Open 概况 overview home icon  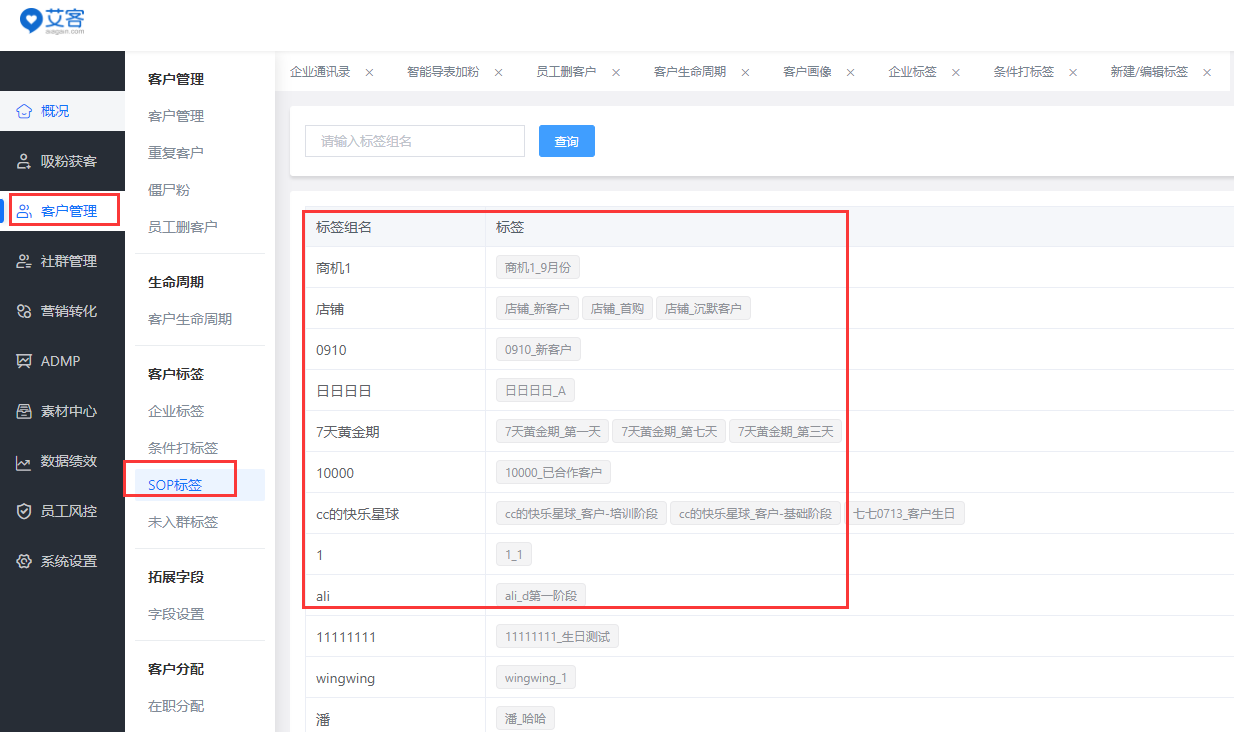coord(24,111)
